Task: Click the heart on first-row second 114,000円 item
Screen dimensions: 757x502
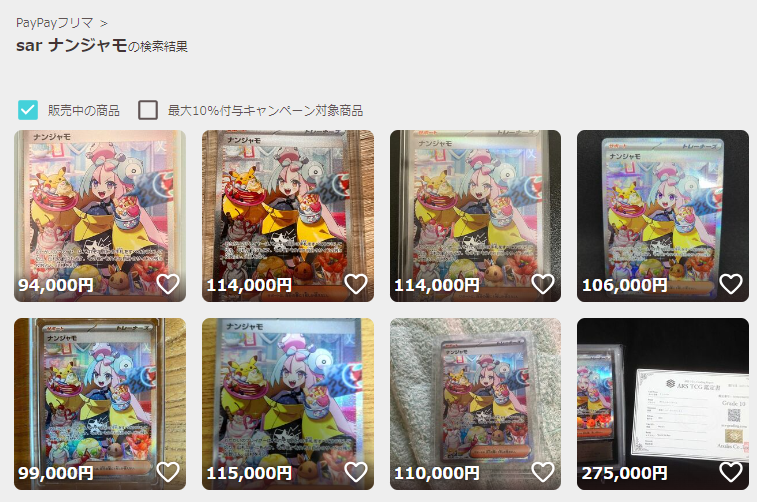Action: coord(356,284)
